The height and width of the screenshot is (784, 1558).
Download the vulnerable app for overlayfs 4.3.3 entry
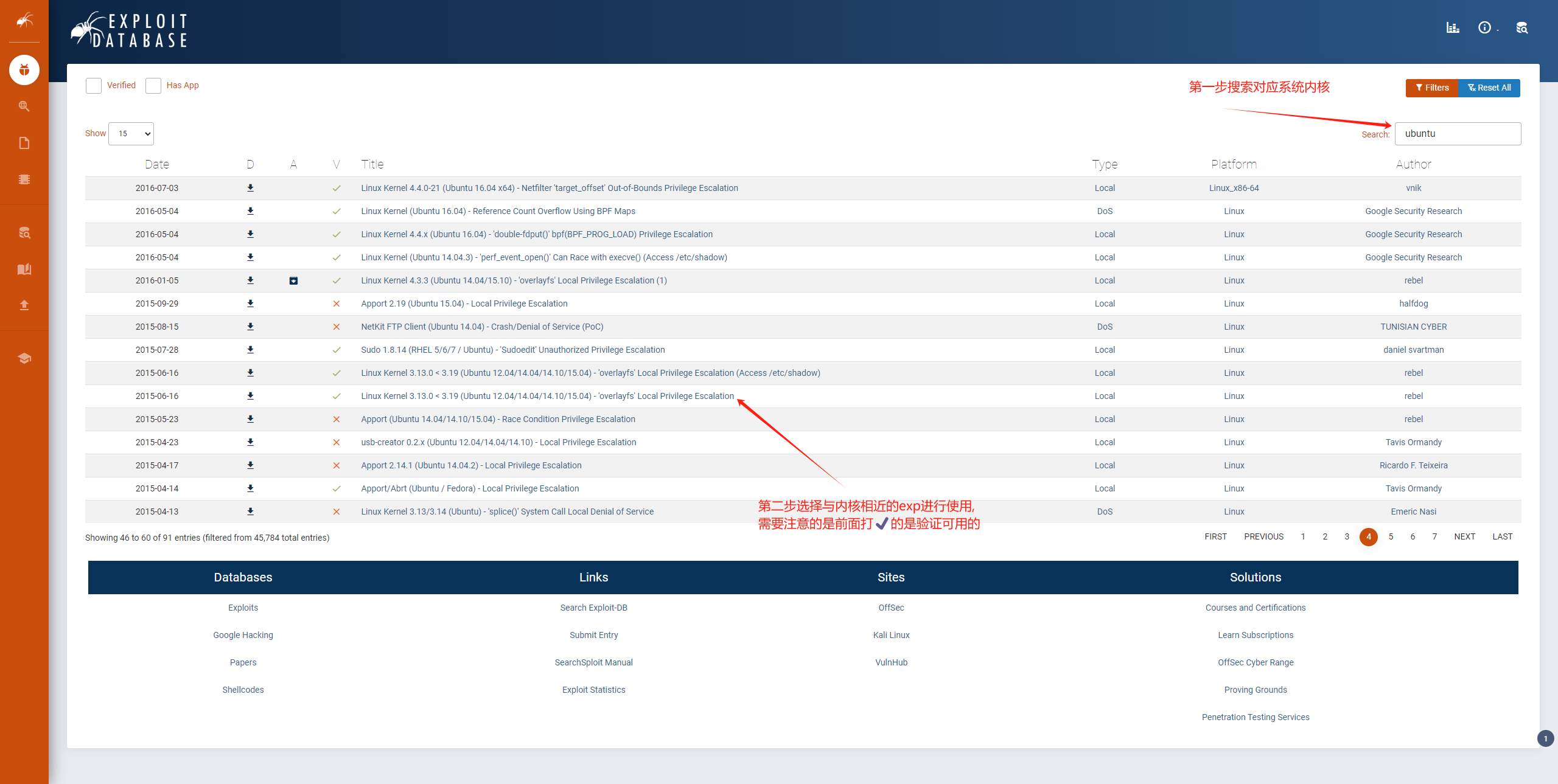click(x=293, y=280)
